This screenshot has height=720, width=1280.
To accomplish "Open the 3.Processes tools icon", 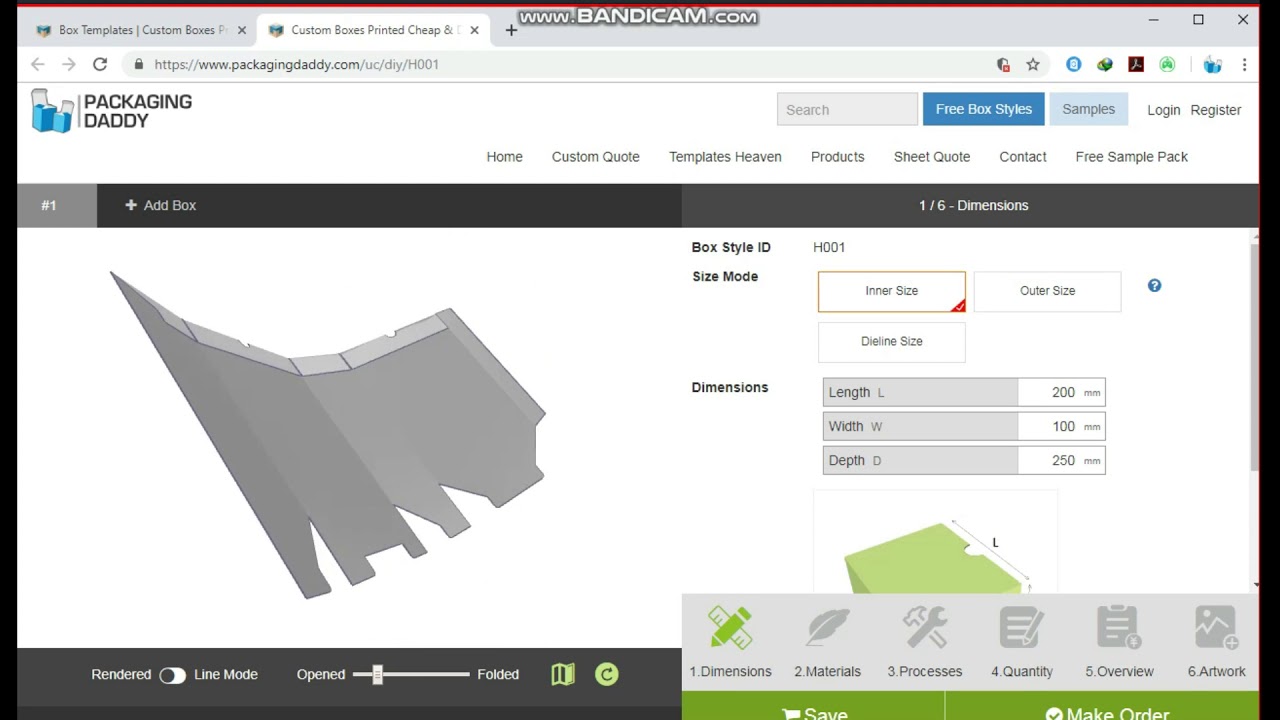I will point(924,628).
